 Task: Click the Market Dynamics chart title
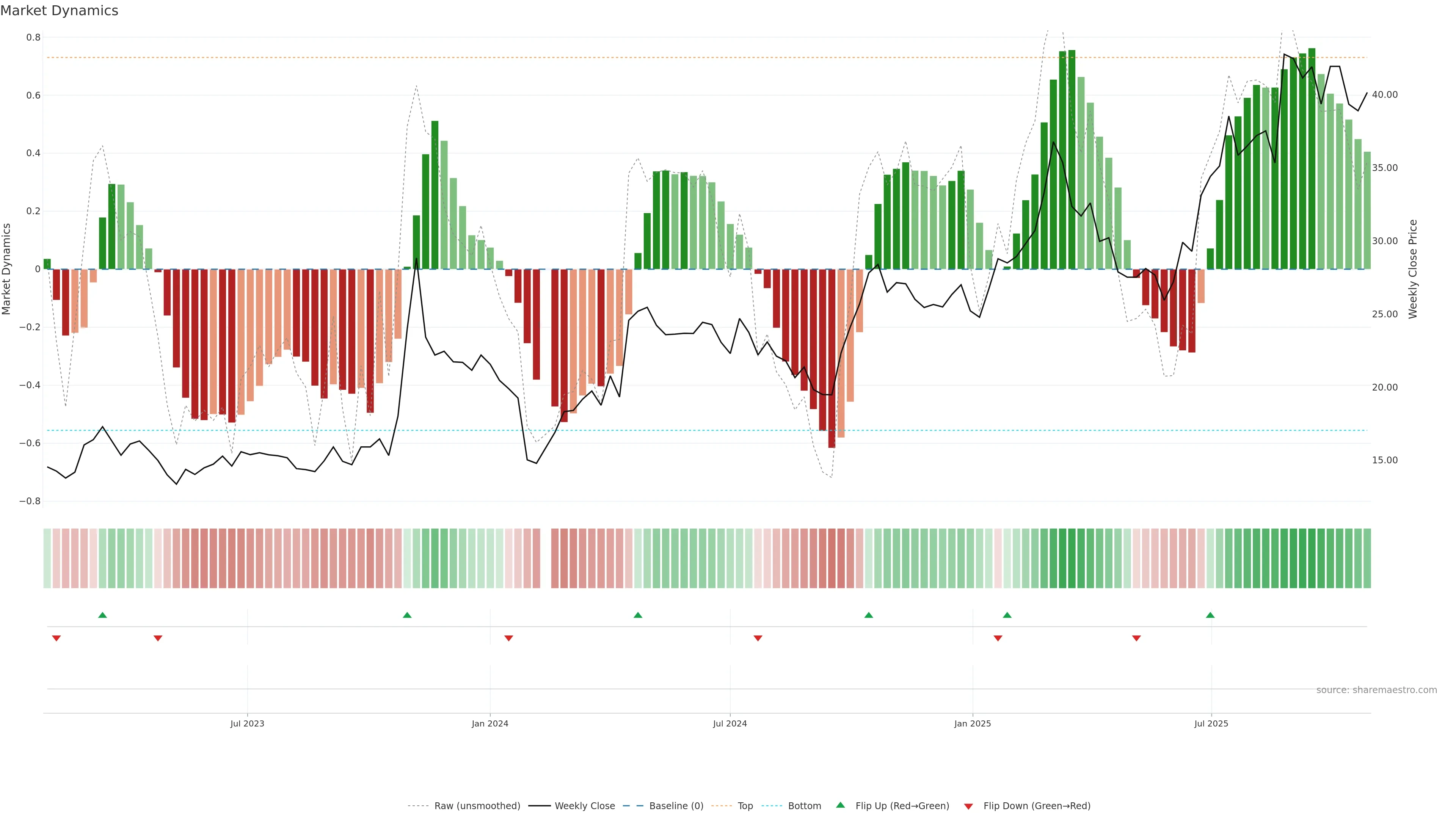point(60,11)
